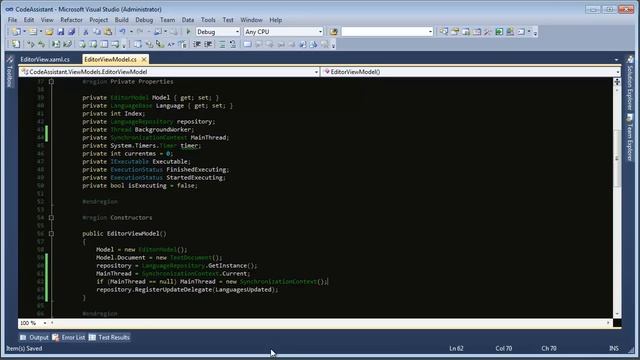
Task: Click the Save All toolbar icon
Action: click(71, 31)
